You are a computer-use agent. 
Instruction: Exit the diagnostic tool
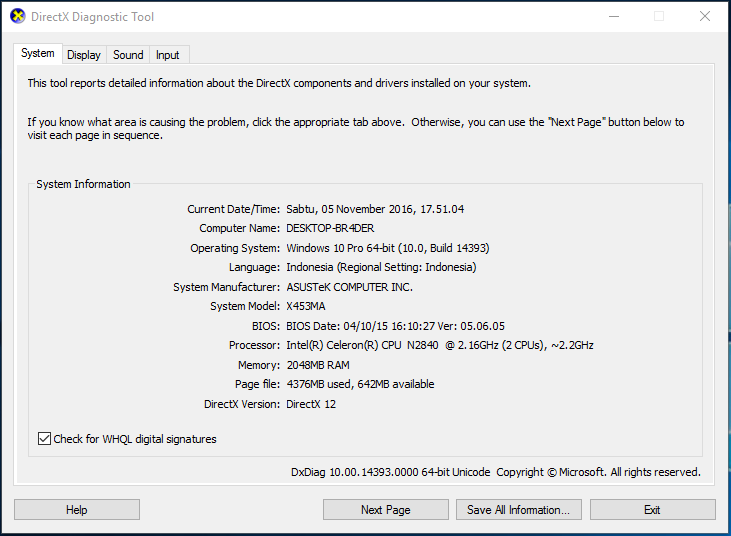(652, 509)
